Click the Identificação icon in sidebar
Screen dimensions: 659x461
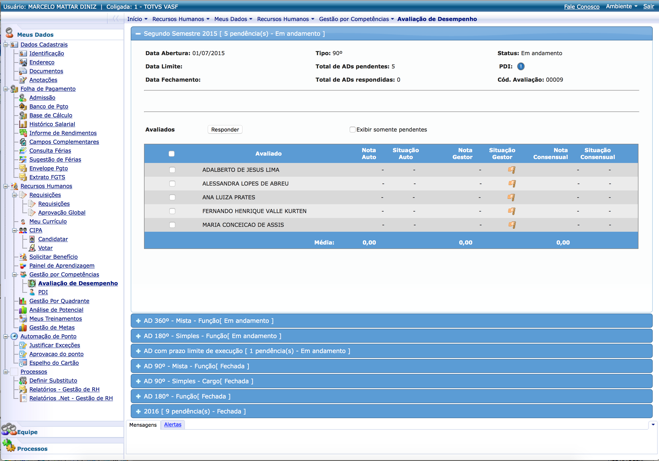pyautogui.click(x=23, y=53)
